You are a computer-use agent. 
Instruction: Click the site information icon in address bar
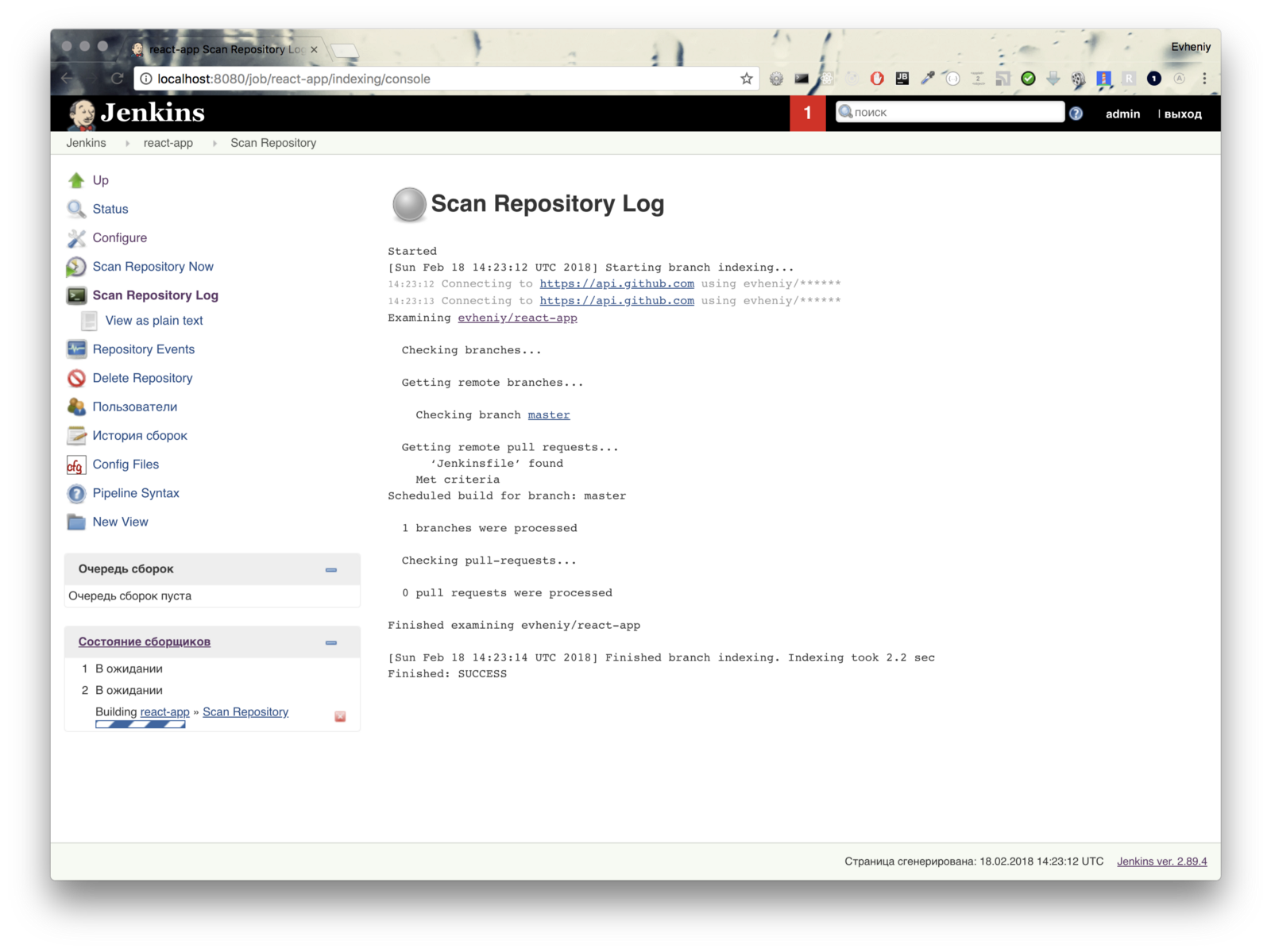tap(146, 79)
